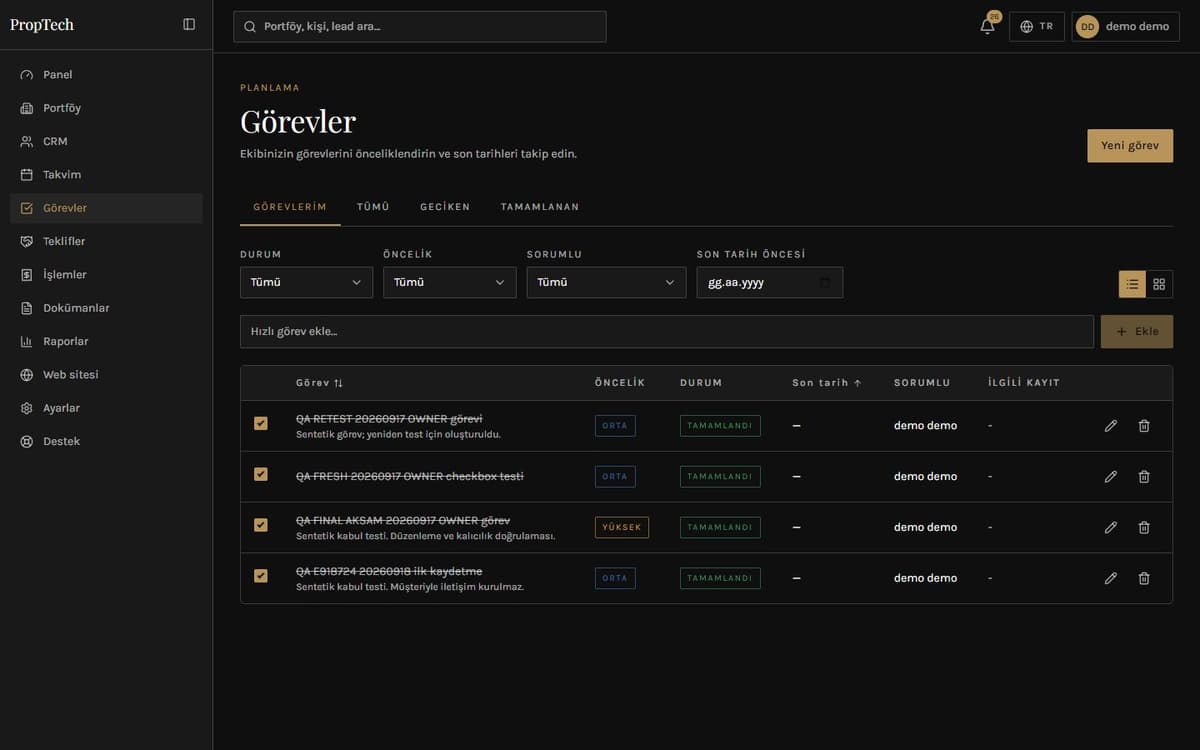Switch to the Geciken tab
The width and height of the screenshot is (1200, 750).
point(445,207)
